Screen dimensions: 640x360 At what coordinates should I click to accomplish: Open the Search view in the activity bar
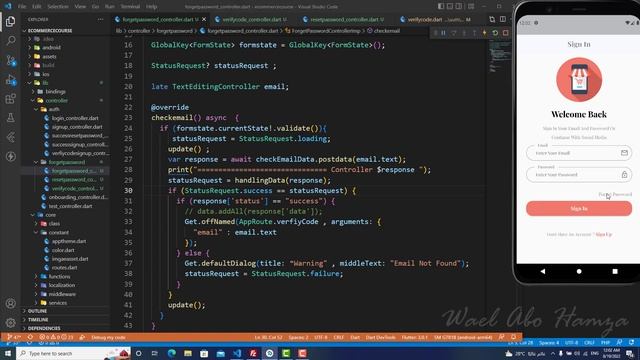tap(11, 40)
